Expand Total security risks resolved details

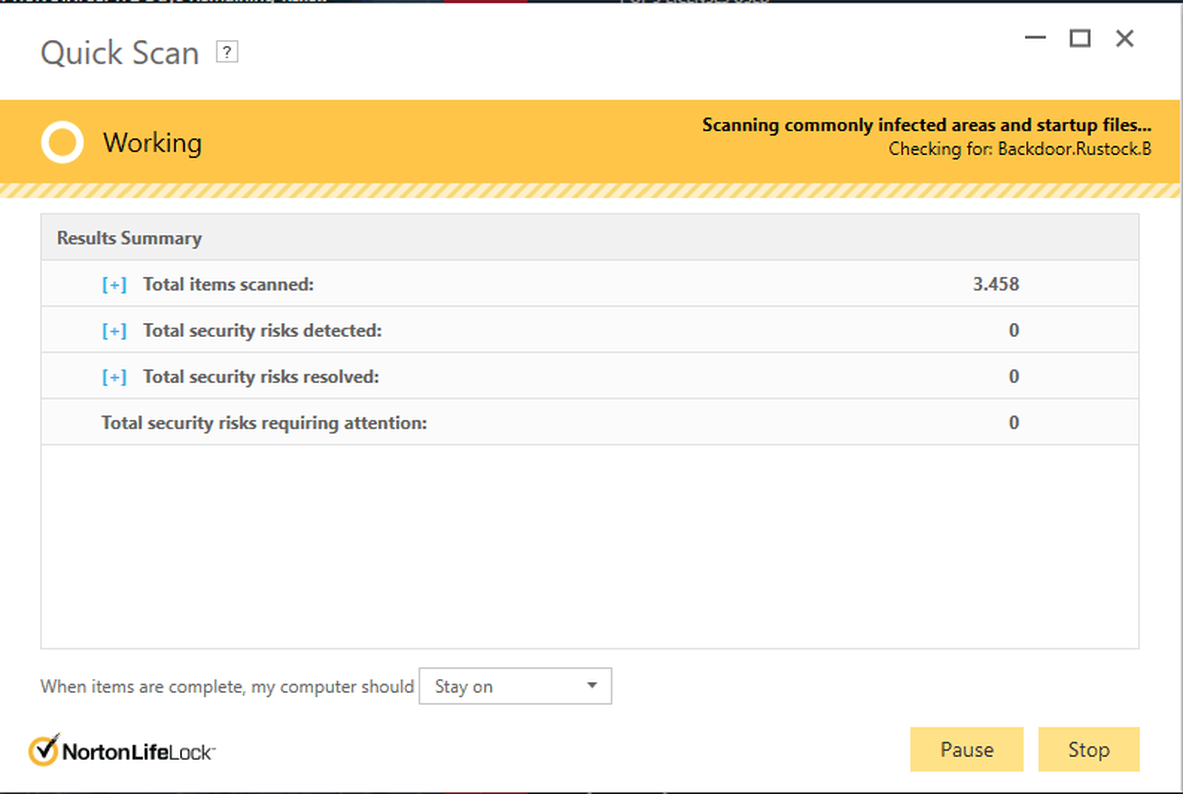coord(114,377)
